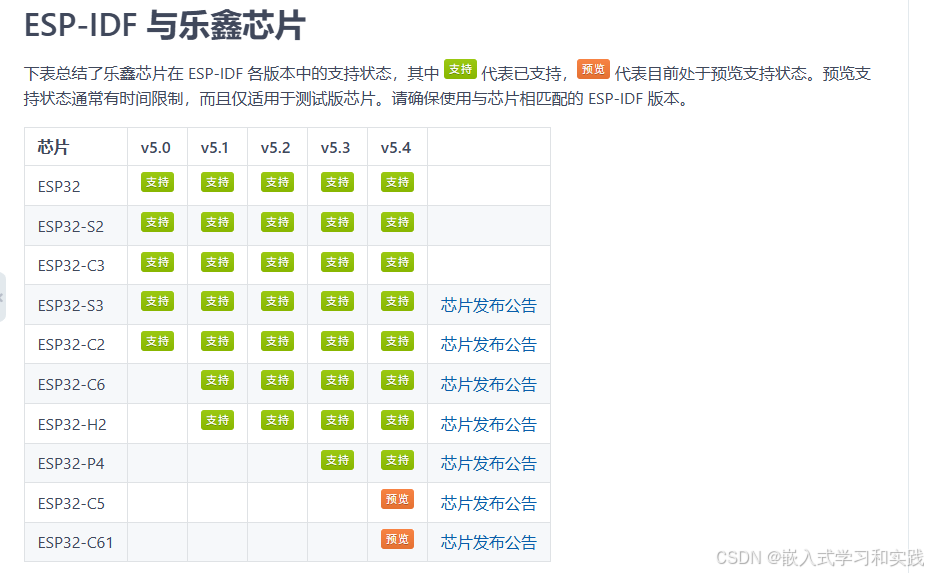Click the ESP32-C2 v5.3 support badge

(337, 342)
